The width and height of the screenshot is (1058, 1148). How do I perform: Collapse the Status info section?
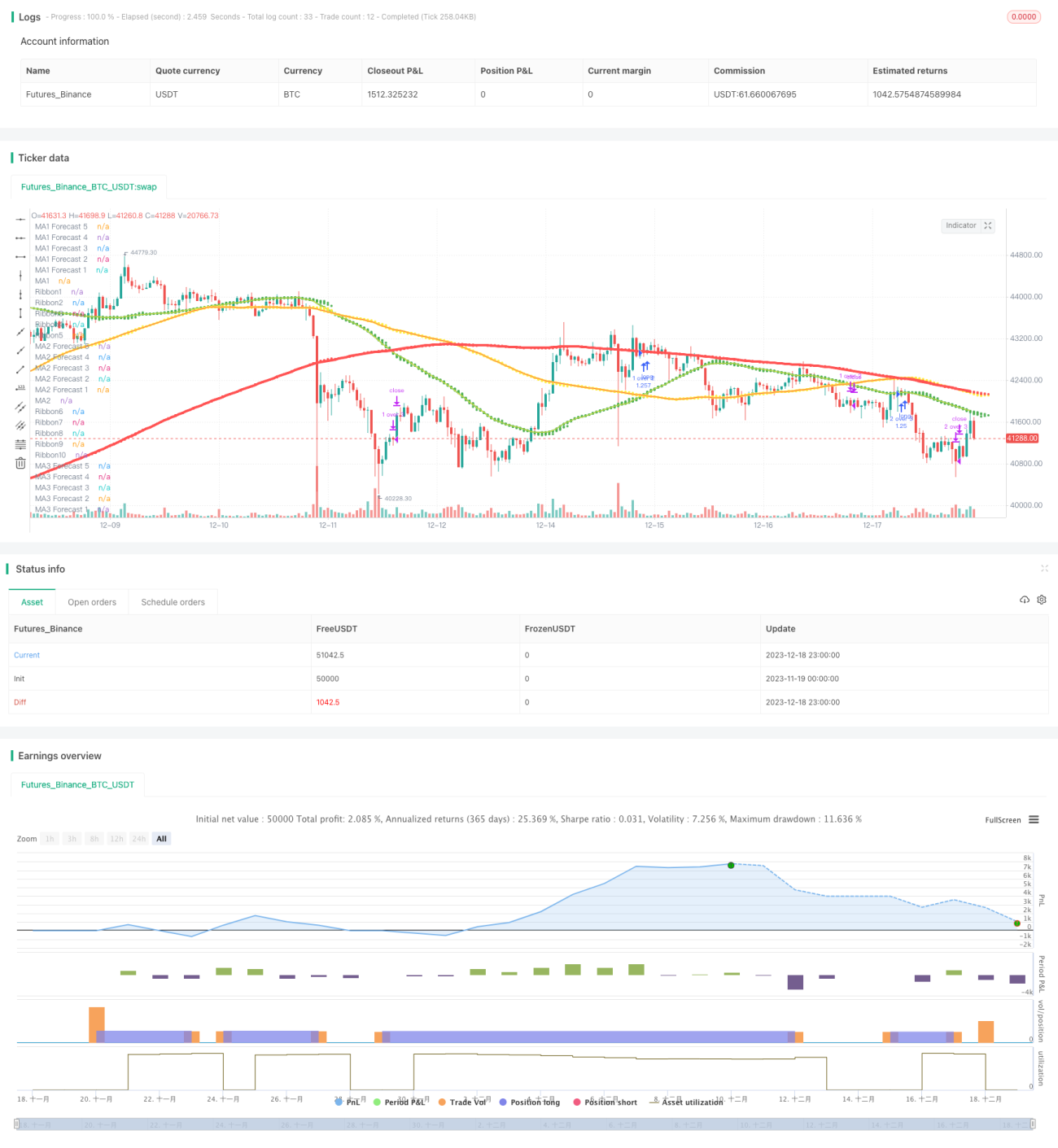pos(1044,569)
